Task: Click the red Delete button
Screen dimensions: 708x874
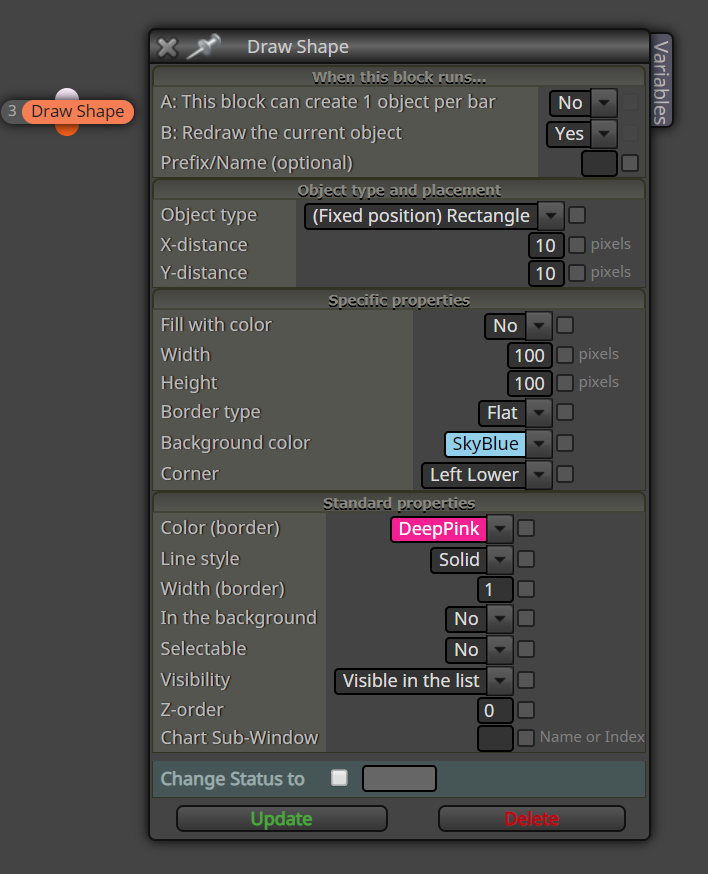Action: coord(532,819)
